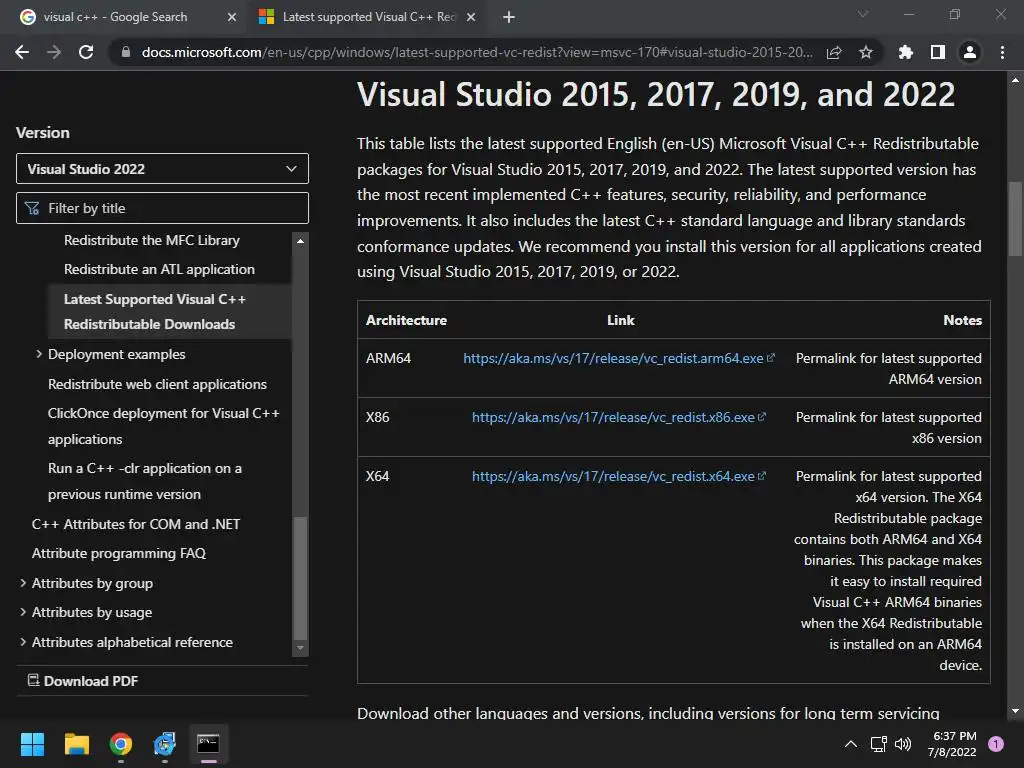
Task: Open Chrome from the taskbar
Action: click(121, 744)
